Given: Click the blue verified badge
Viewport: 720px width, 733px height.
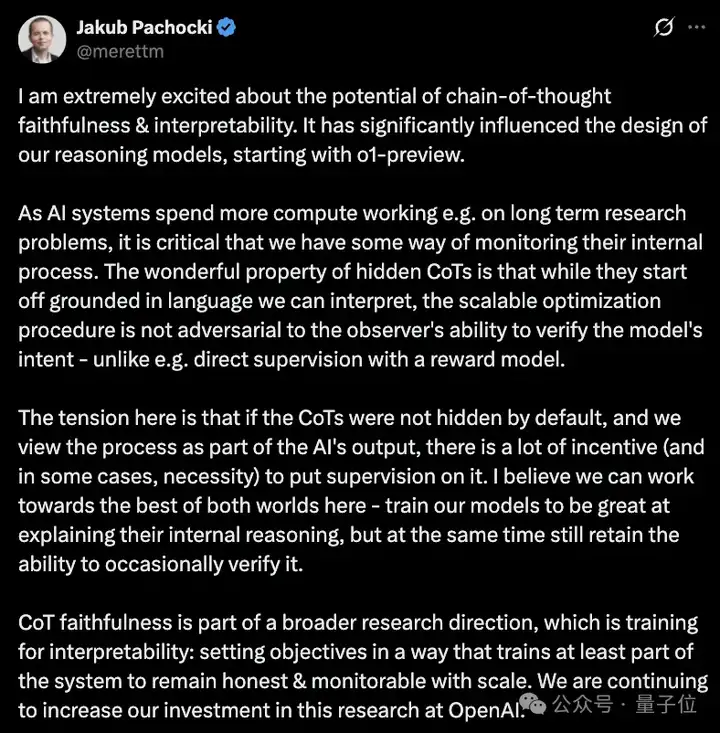Looking at the screenshot, I should (x=227, y=27).
